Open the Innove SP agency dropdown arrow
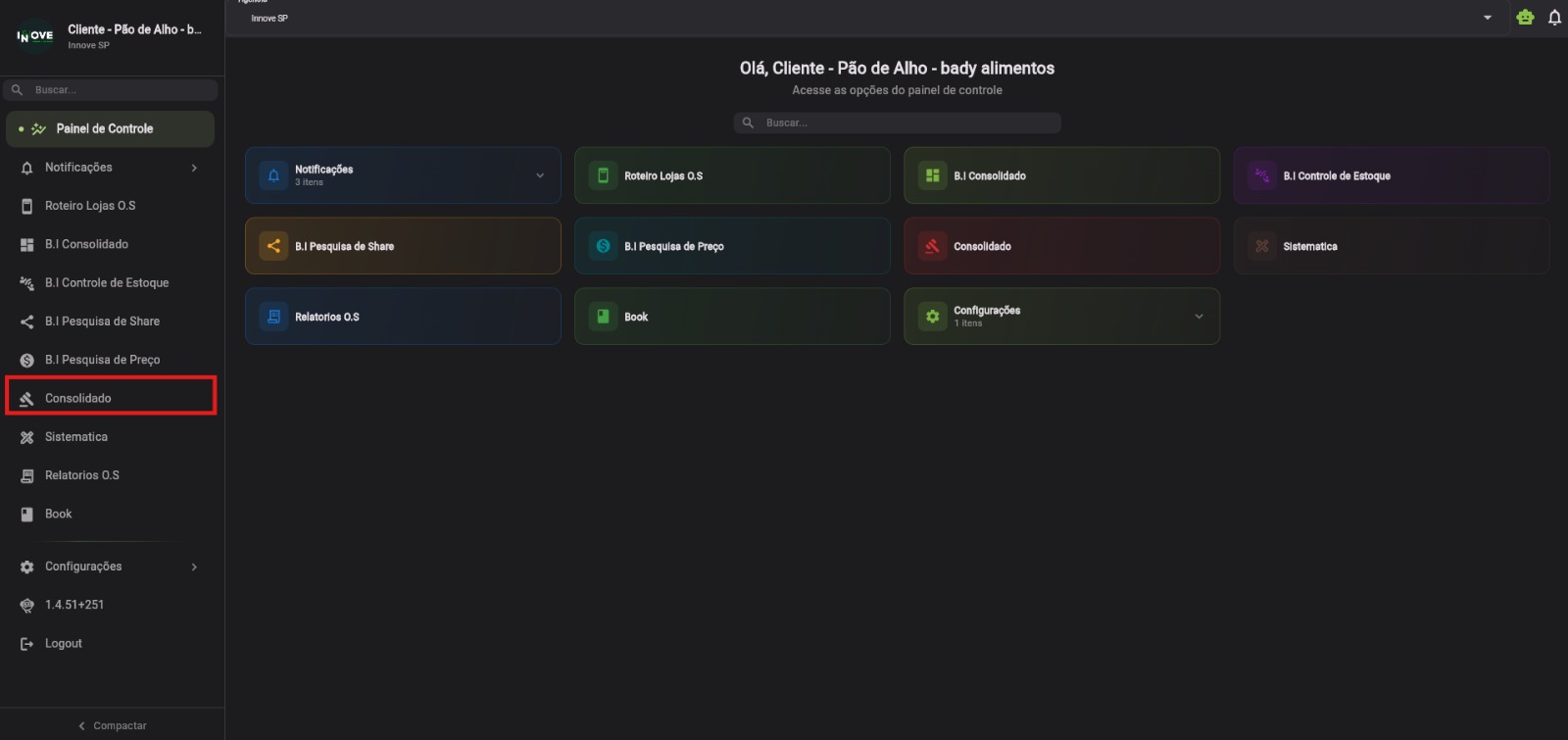 1488,18
